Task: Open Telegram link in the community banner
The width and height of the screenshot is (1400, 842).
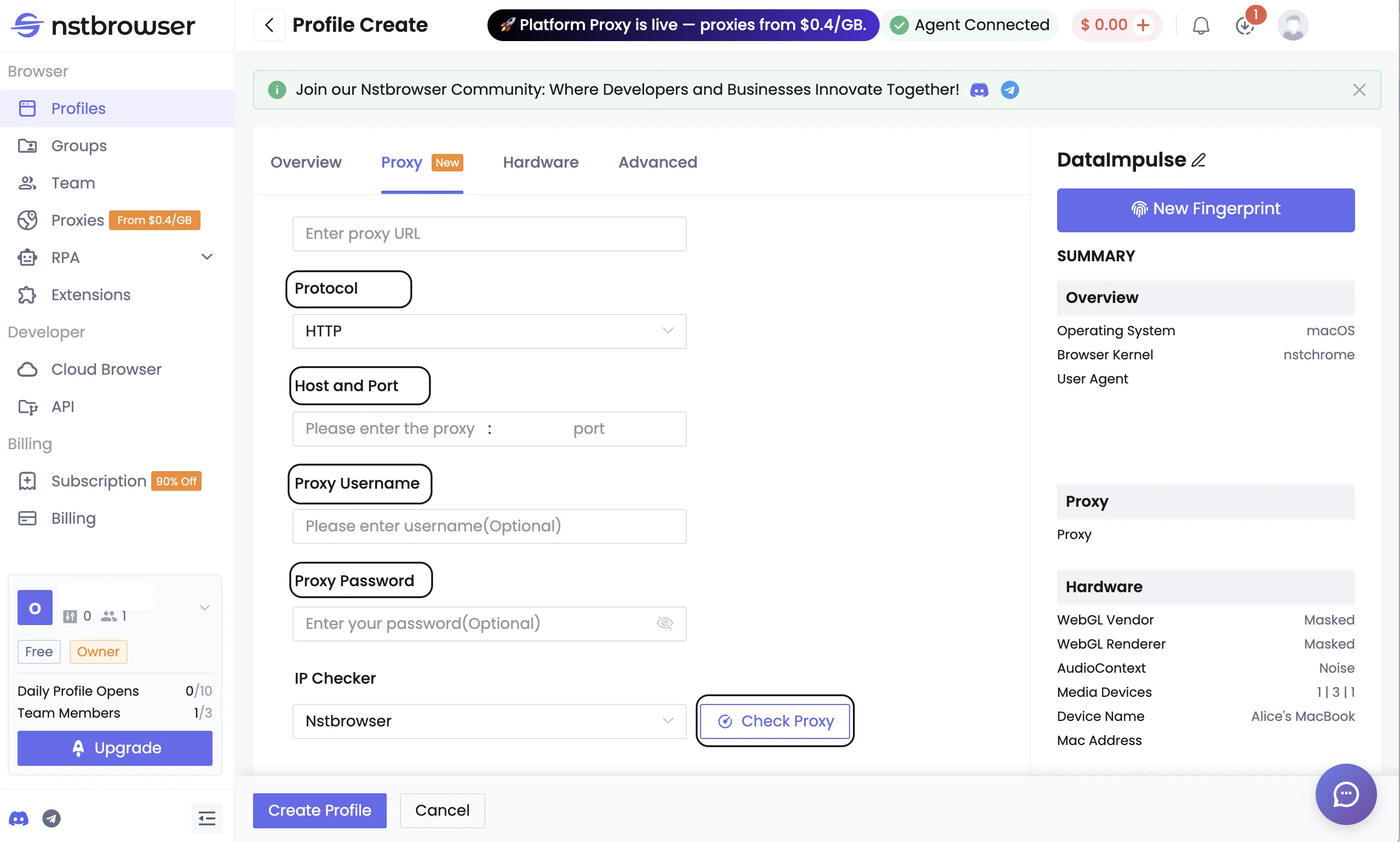Action: click(x=1009, y=90)
